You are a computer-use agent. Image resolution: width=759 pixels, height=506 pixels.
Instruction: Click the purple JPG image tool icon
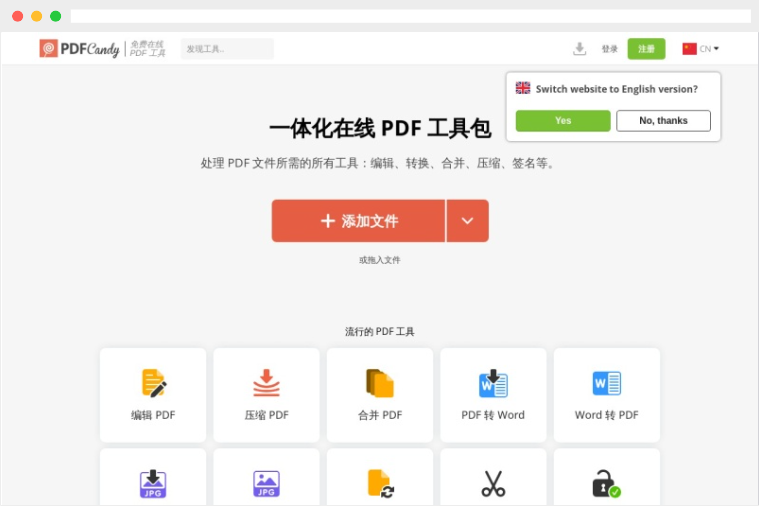click(266, 484)
